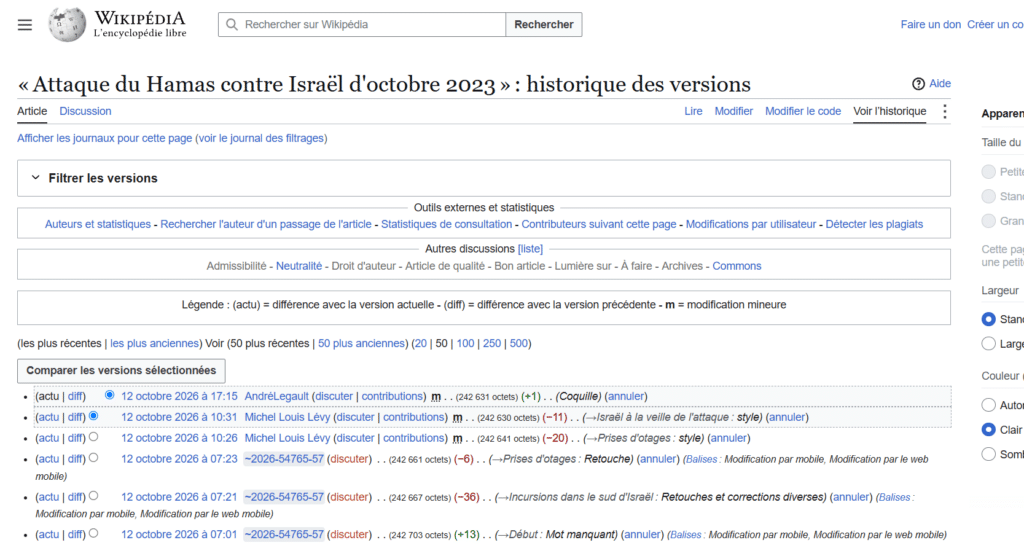
Task: Show 500 revisions per page
Action: point(519,344)
